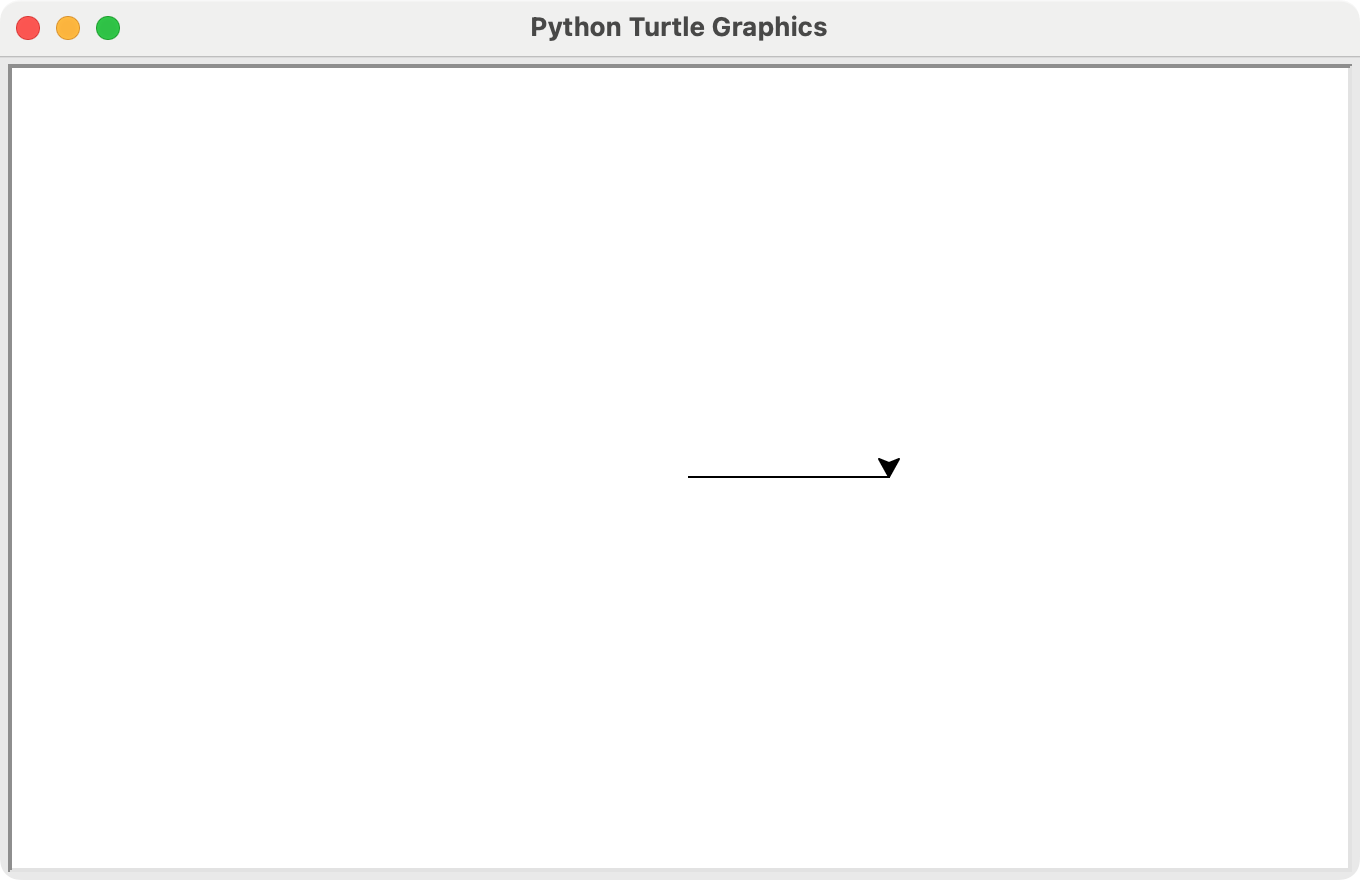
Task: Click the tip of the turtle arrow
Action: point(889,476)
